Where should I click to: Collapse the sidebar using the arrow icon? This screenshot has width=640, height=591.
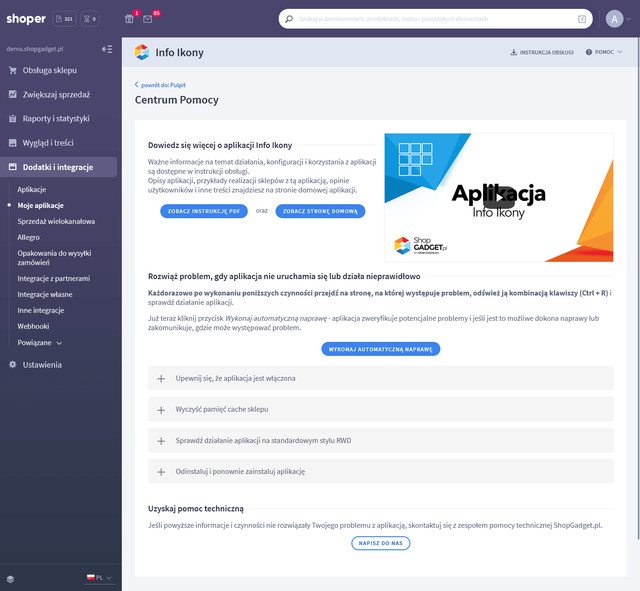pos(107,48)
